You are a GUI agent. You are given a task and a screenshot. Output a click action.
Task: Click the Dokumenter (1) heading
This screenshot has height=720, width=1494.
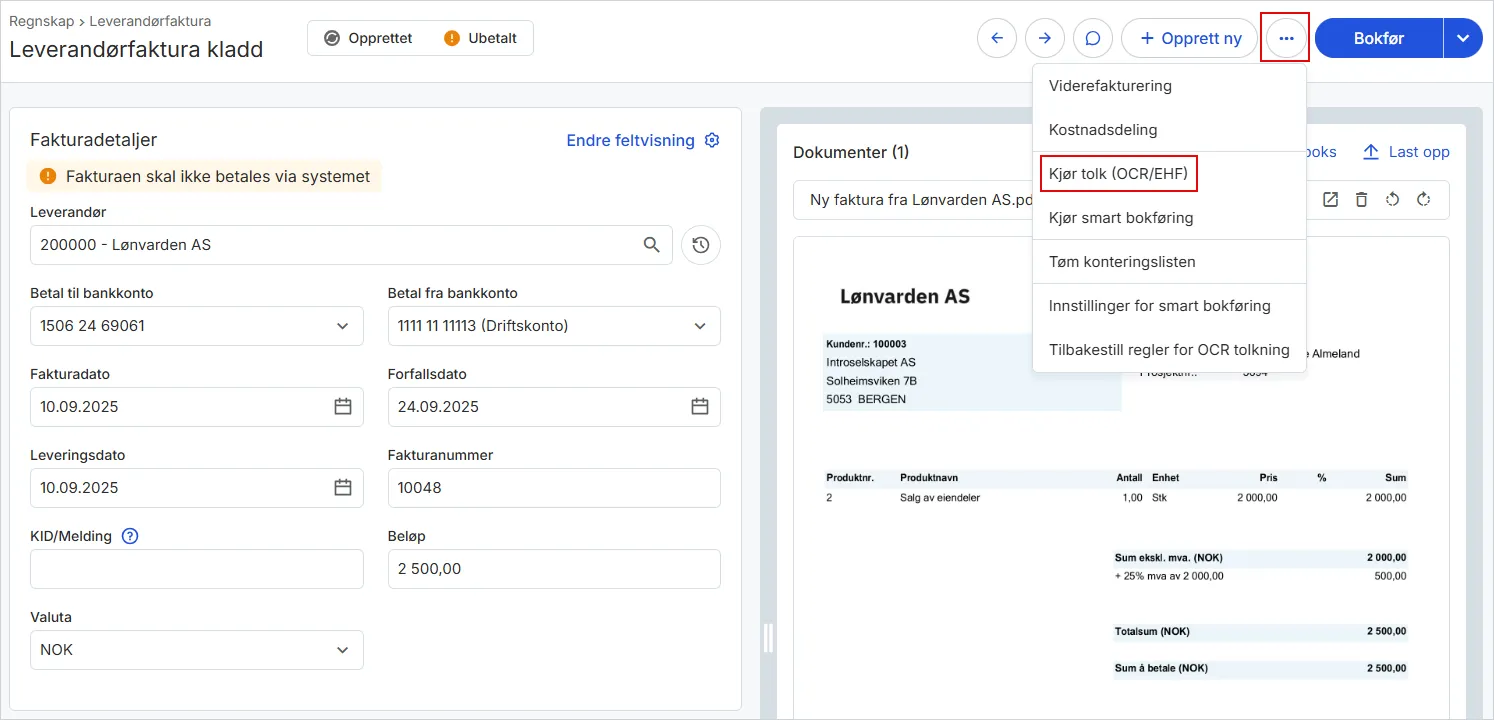851,152
